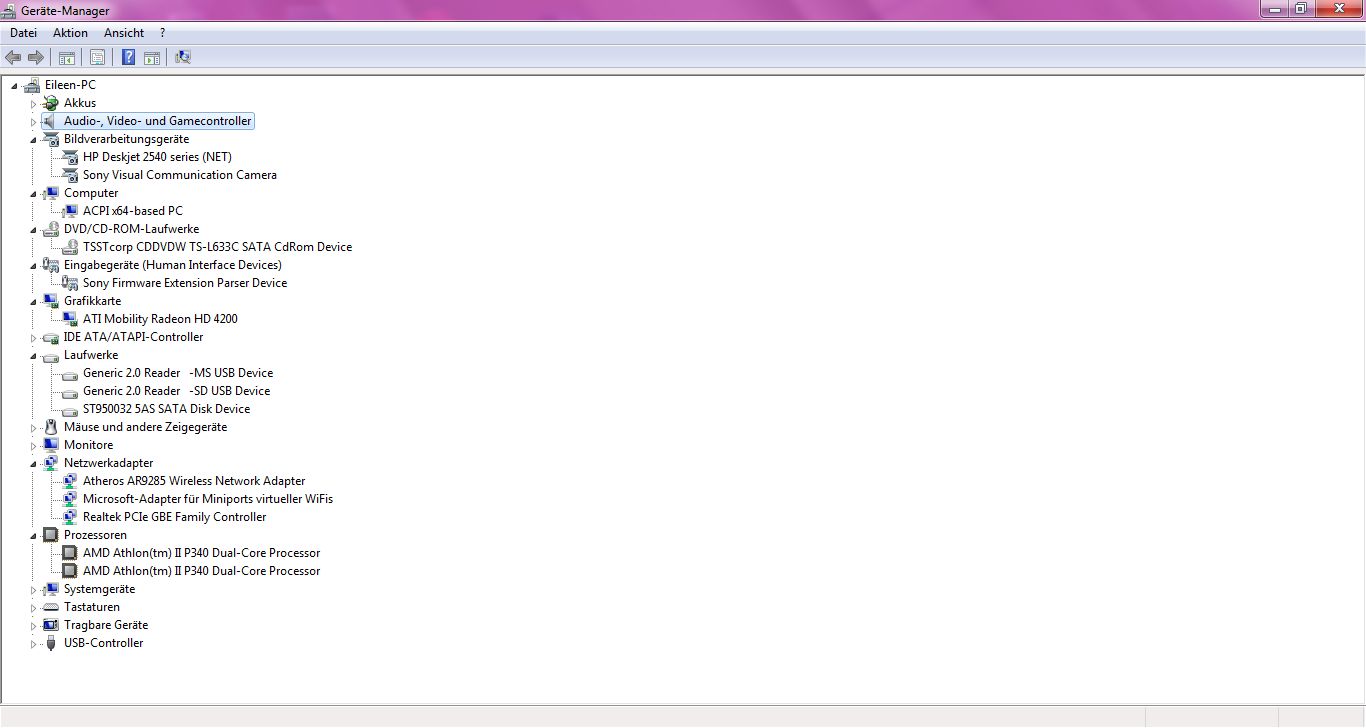
Task: Click the Sony Visual Communication Camera icon
Action: click(x=70, y=175)
